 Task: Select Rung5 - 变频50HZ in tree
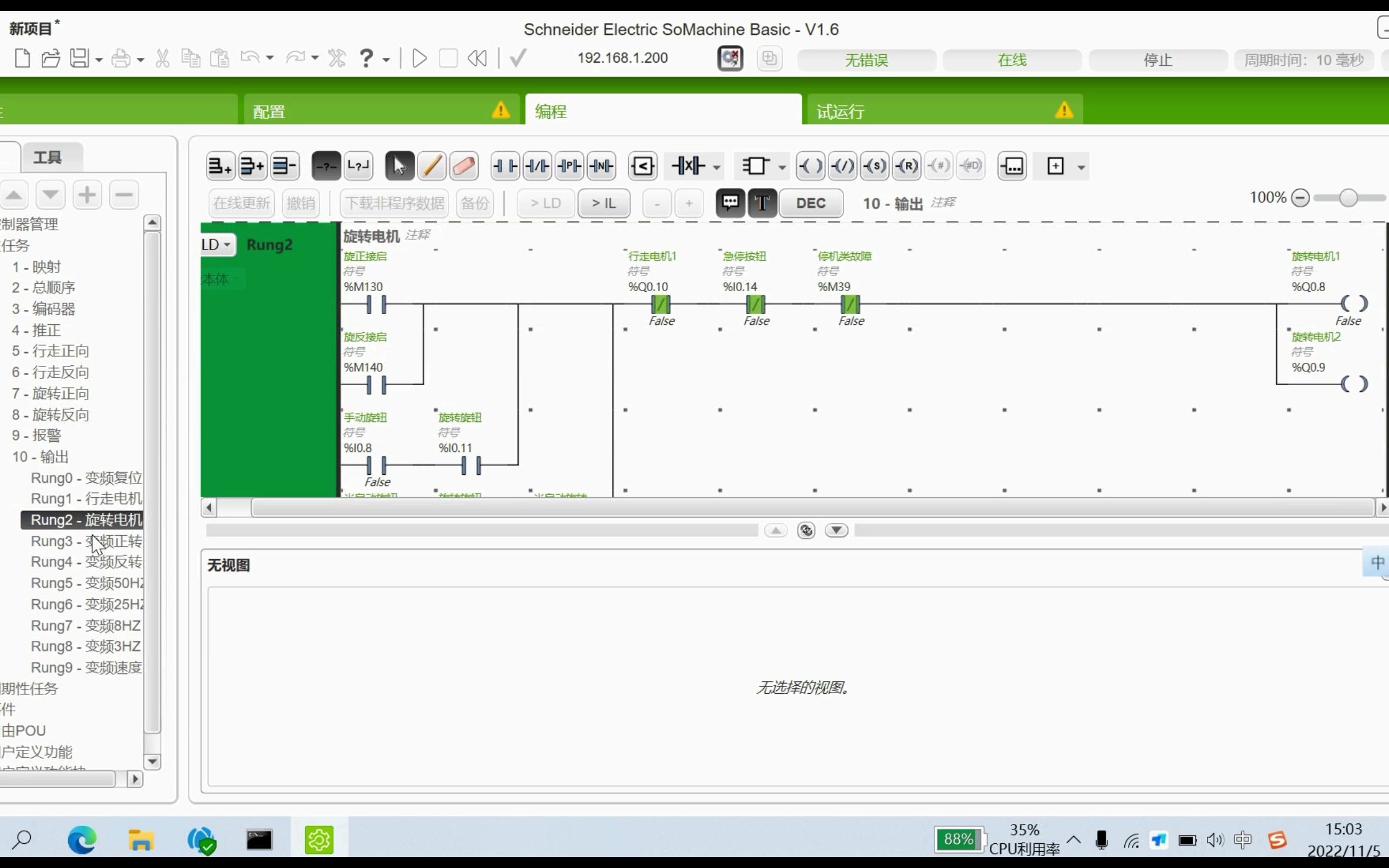coord(87,583)
